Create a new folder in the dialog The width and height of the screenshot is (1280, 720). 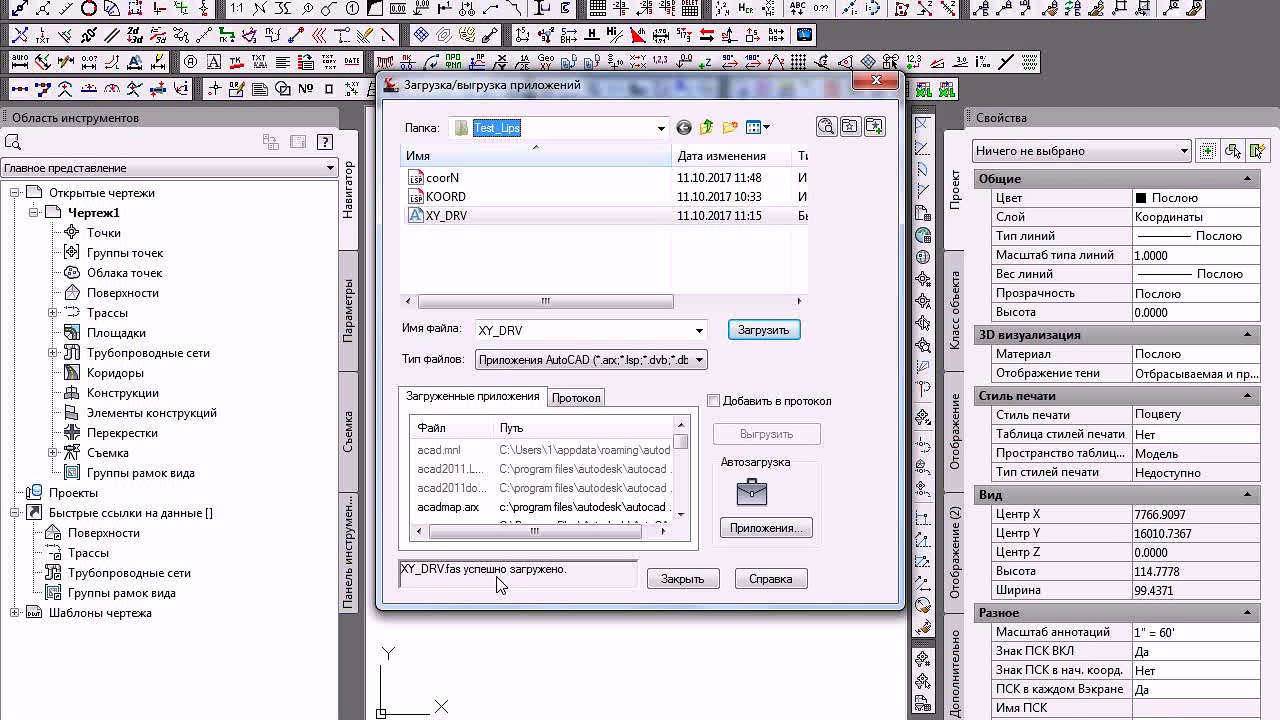point(730,127)
